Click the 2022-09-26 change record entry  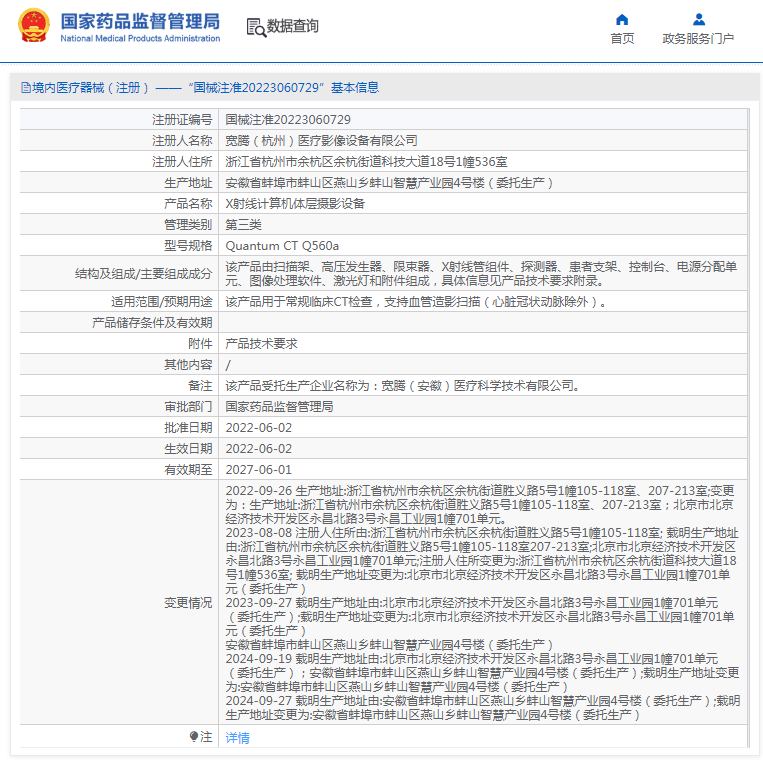point(480,504)
